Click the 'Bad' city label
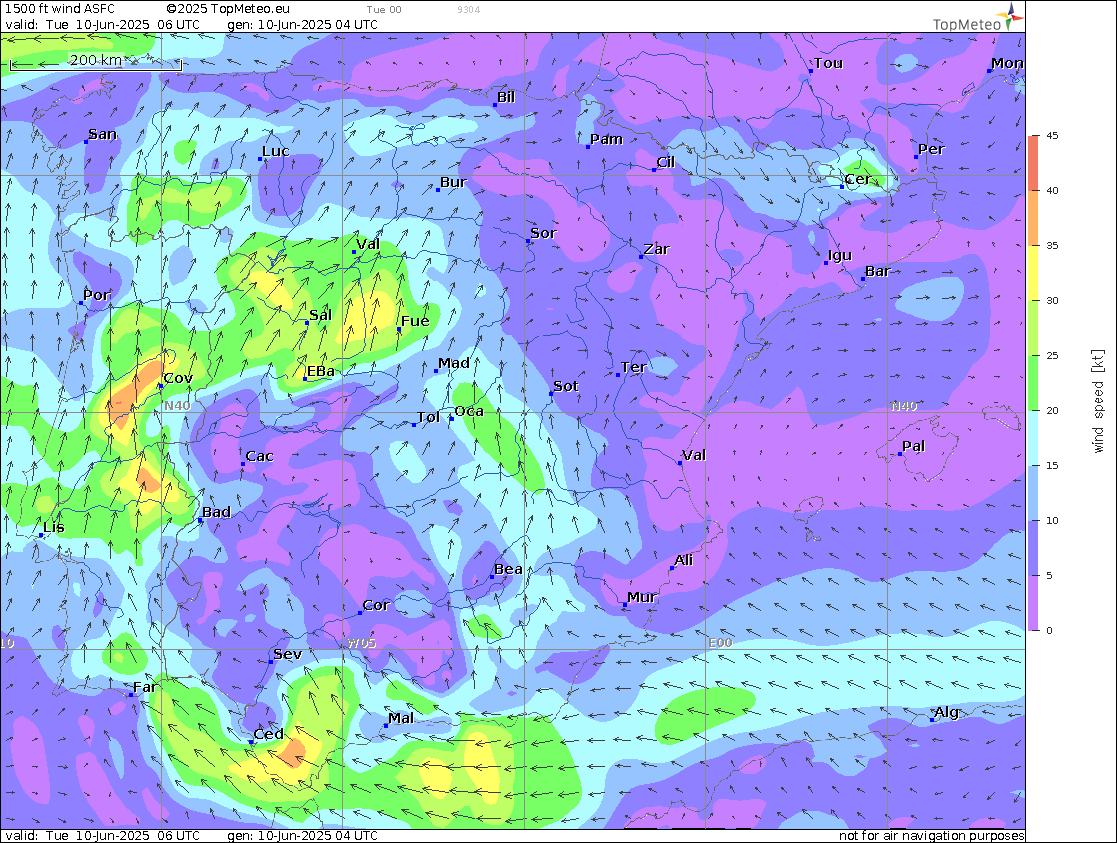 (217, 512)
